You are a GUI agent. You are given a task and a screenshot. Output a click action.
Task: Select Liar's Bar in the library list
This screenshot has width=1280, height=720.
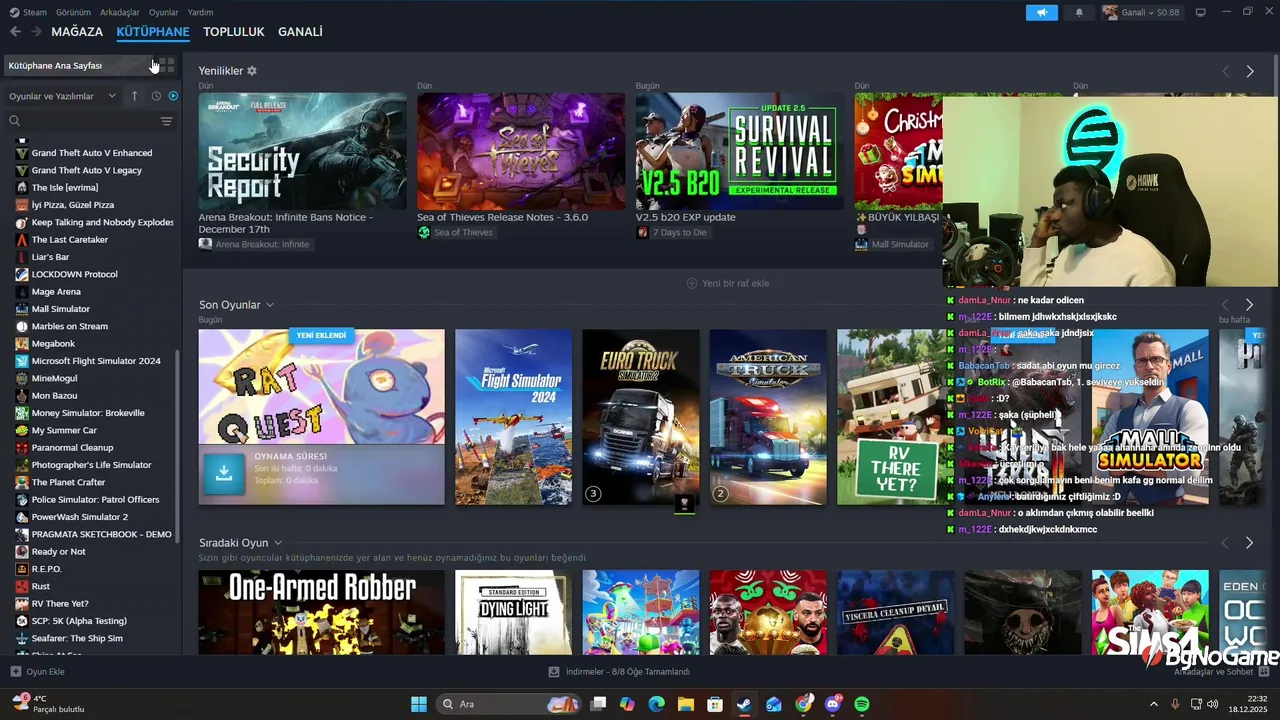point(50,257)
